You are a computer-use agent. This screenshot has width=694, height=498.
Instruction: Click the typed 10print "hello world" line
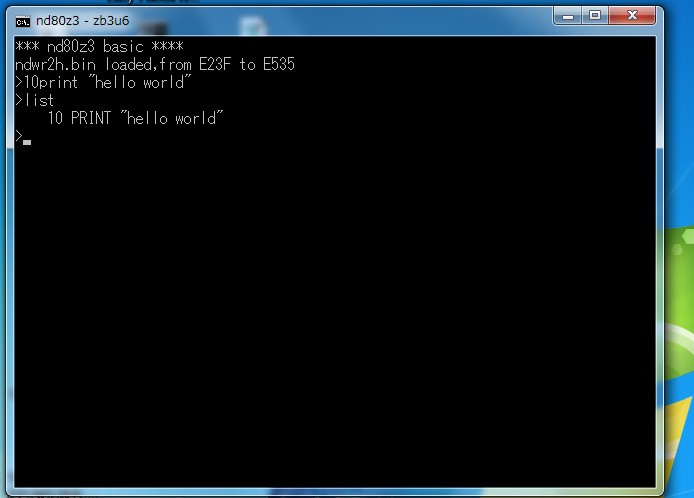[x=103, y=82]
